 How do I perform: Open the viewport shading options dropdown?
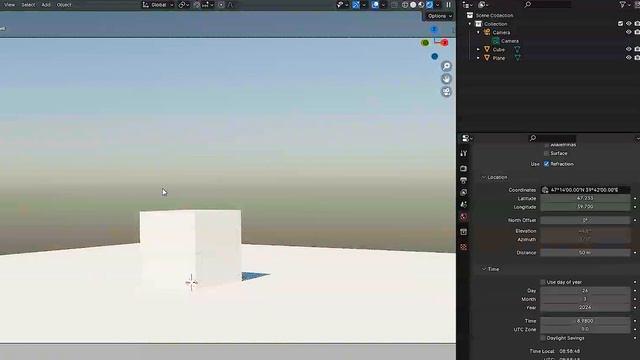438,5
